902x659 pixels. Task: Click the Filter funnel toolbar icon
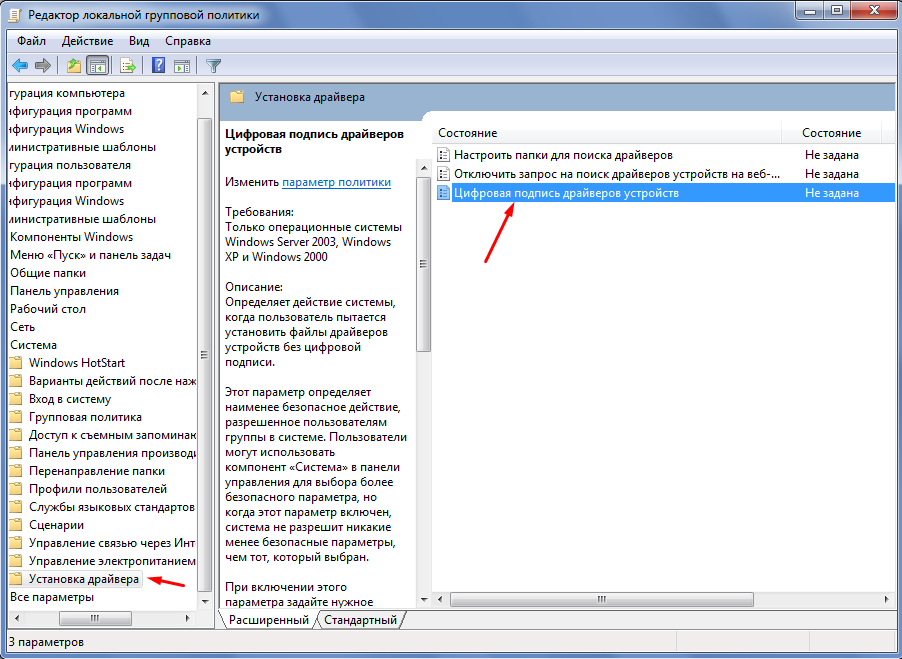[213, 66]
